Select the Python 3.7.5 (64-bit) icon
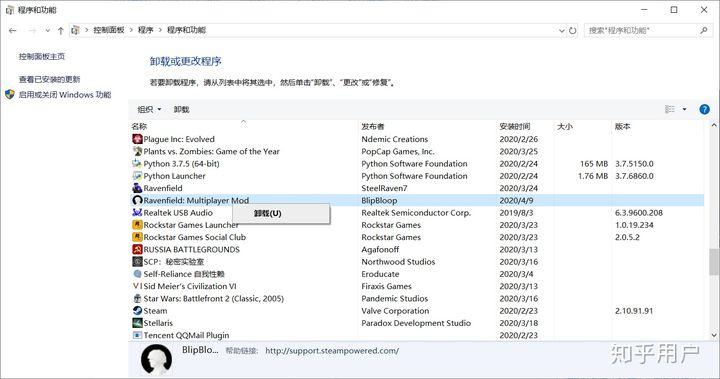720x379 pixels. pyautogui.click(x=137, y=164)
